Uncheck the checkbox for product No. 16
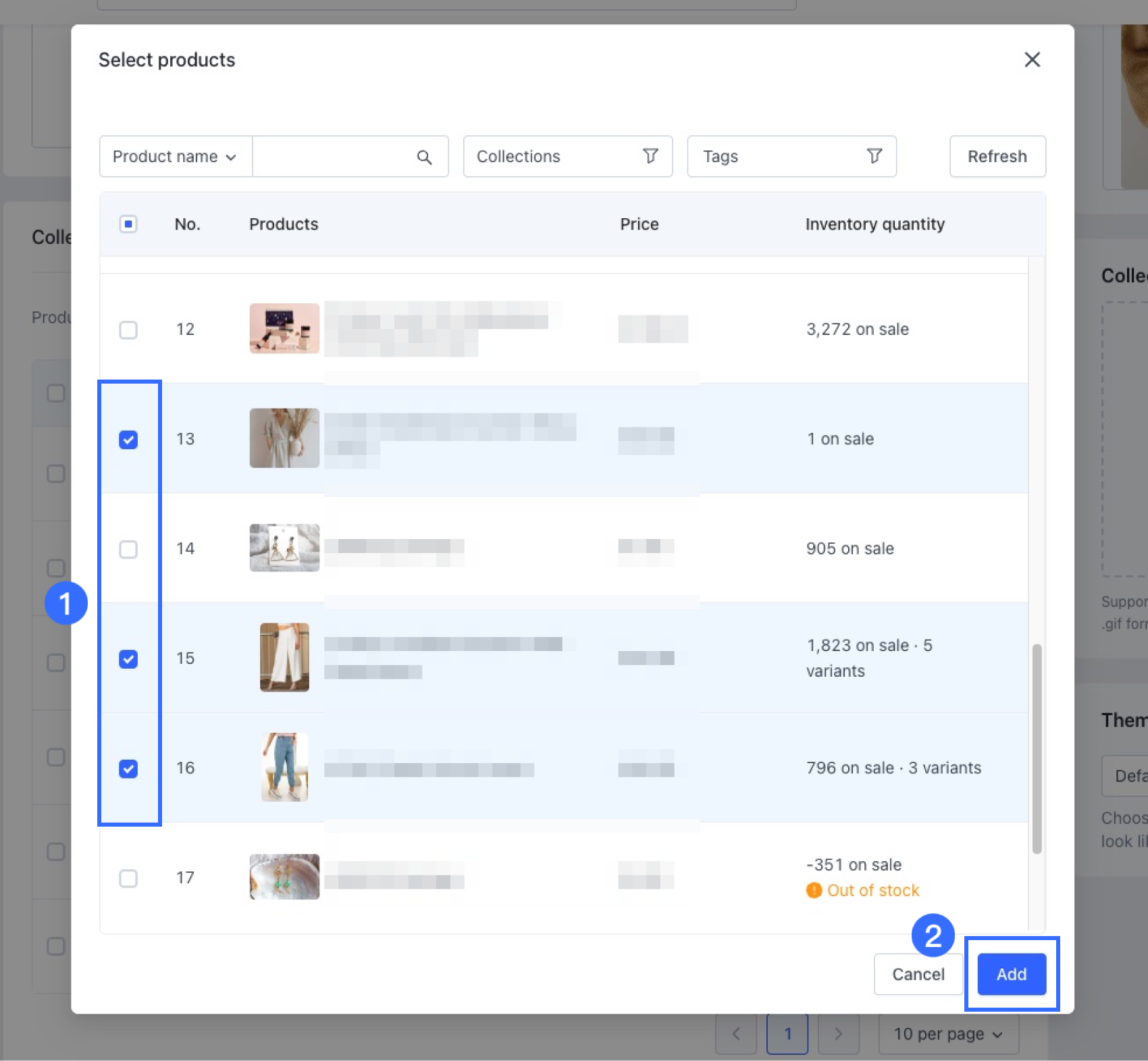This screenshot has width=1148, height=1061. click(x=128, y=769)
